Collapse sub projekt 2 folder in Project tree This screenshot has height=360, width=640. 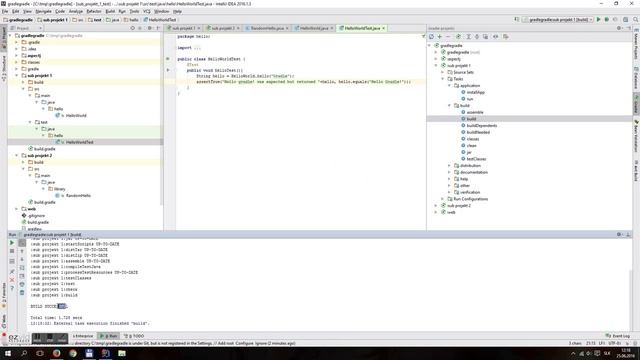(x=17, y=156)
